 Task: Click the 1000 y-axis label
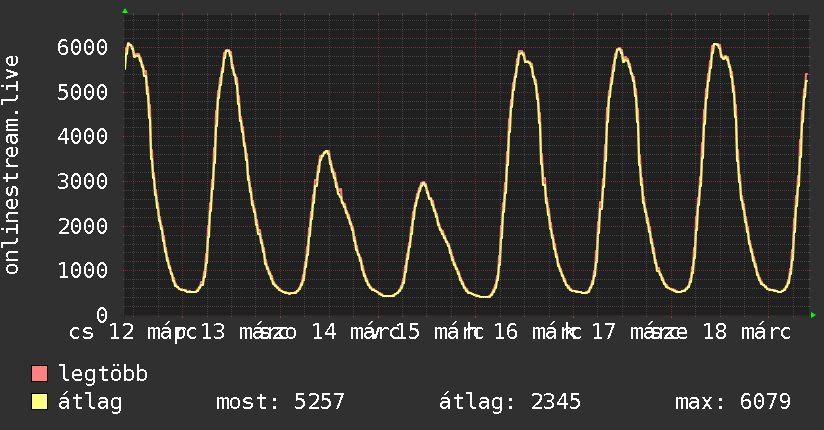(83, 270)
